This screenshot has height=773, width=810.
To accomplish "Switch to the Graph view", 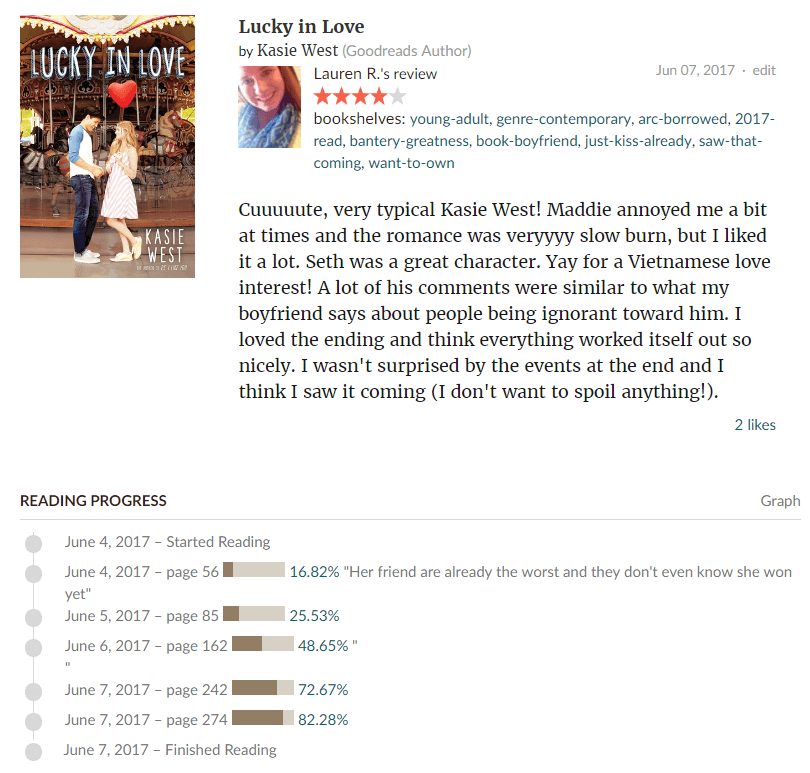I will click(780, 501).
